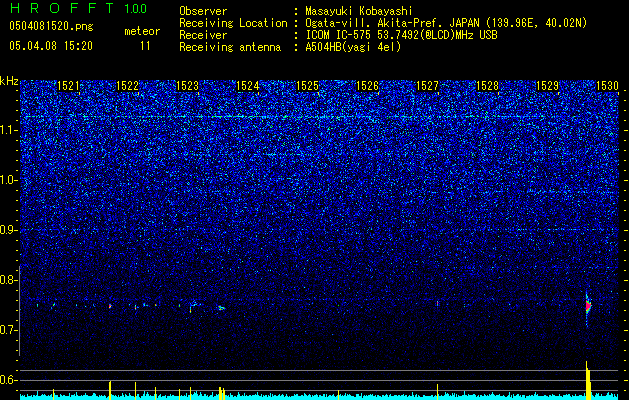Viewport: 629px width, 400px height.
Task: Click the 1521 time marker
Action: (68, 86)
